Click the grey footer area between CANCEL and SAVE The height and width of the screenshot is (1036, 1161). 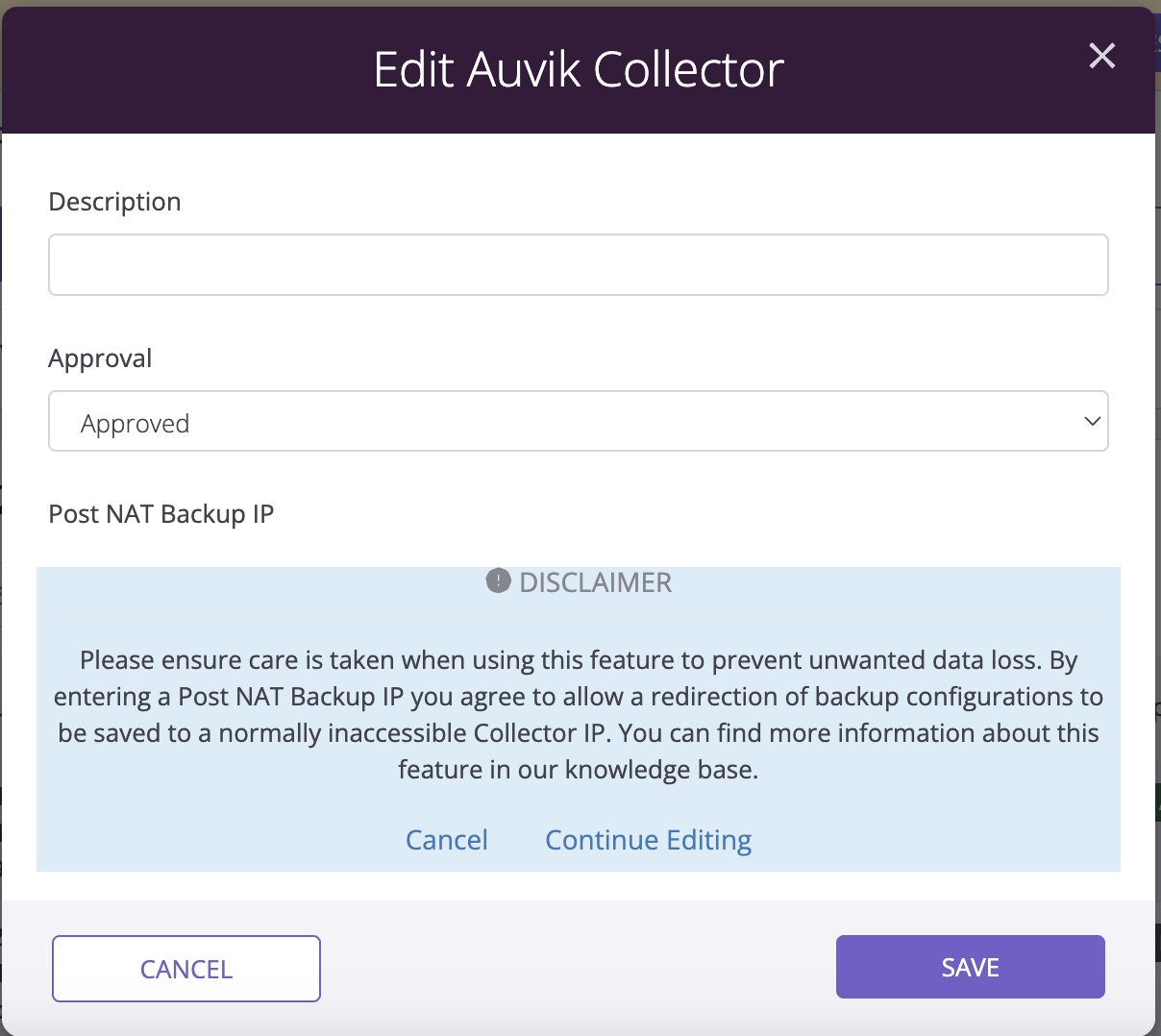pyautogui.click(x=578, y=968)
